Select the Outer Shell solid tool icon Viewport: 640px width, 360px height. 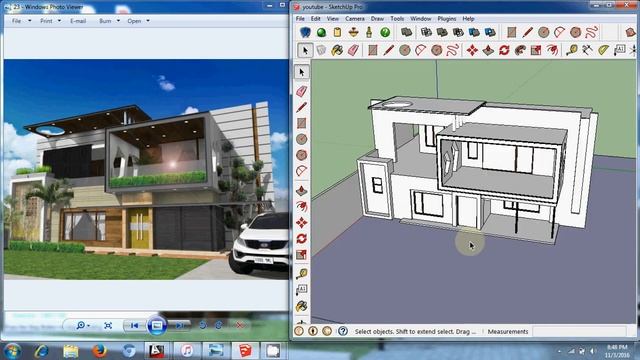click(x=407, y=32)
